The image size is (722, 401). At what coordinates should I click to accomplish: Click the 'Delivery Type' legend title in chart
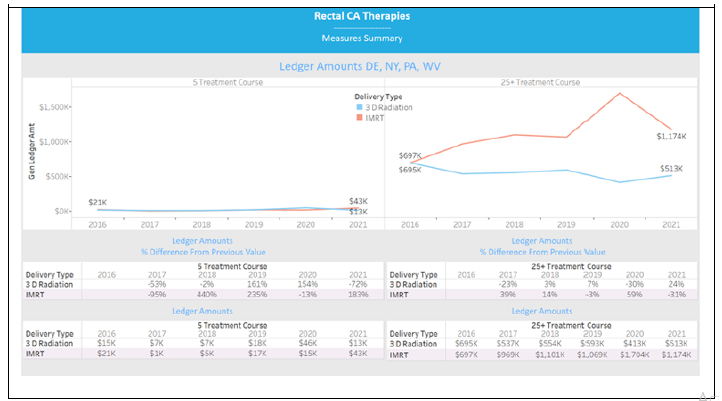point(378,97)
